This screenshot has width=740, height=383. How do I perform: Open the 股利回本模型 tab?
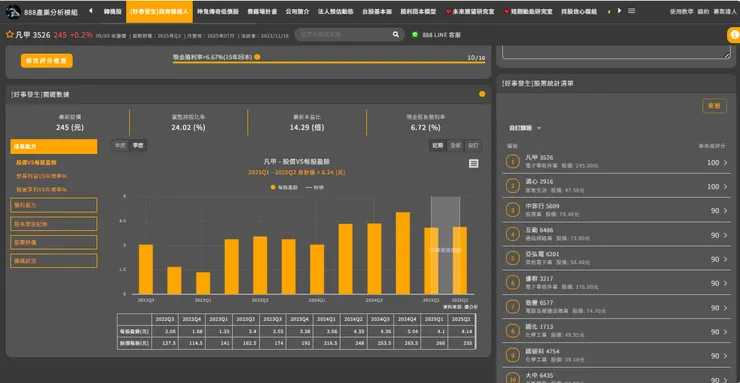coord(418,11)
